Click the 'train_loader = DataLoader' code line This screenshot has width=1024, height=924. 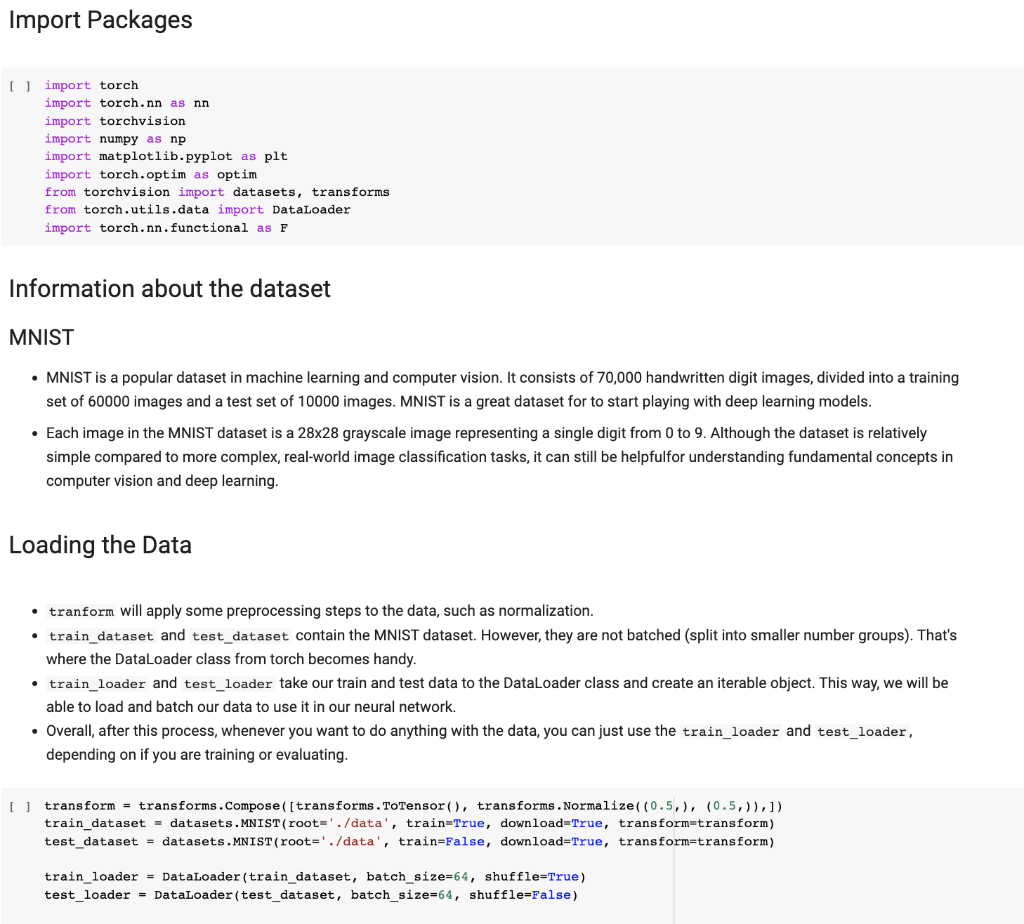[x=315, y=877]
